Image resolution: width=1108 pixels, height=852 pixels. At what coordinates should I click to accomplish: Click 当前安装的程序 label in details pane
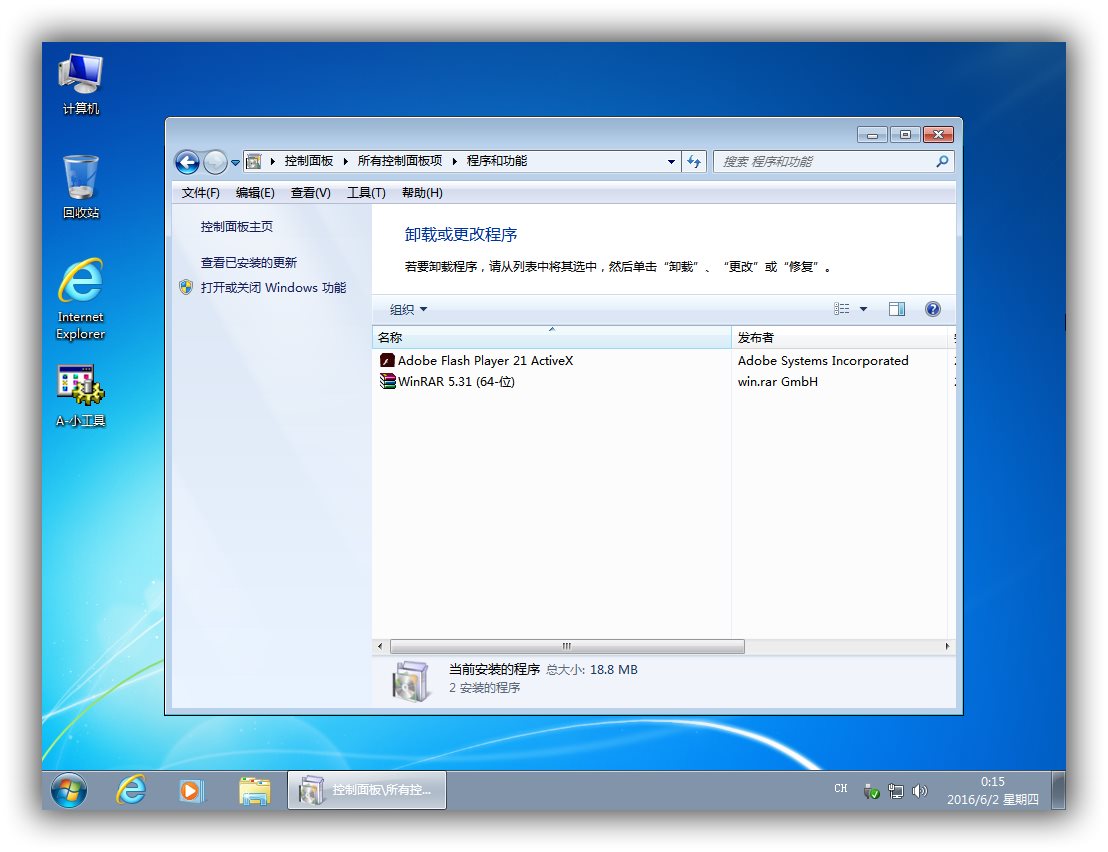tap(495, 670)
